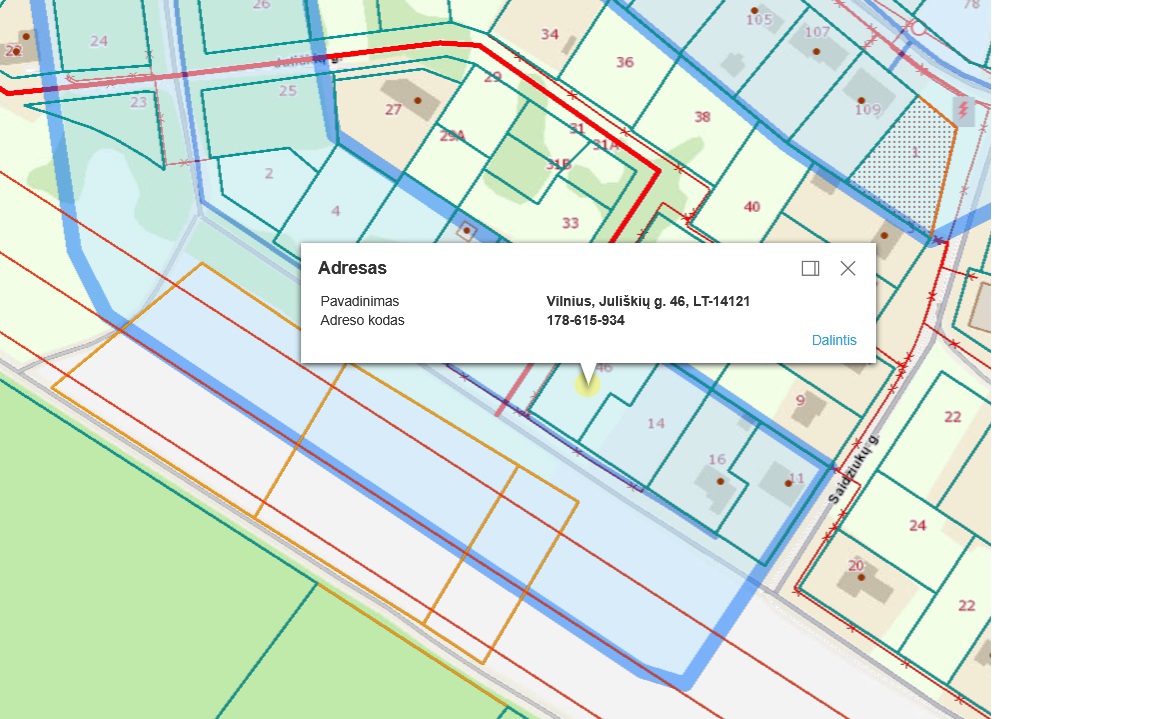Click parcel number 40 on map
The width and height of the screenshot is (1152, 719).
click(x=752, y=207)
